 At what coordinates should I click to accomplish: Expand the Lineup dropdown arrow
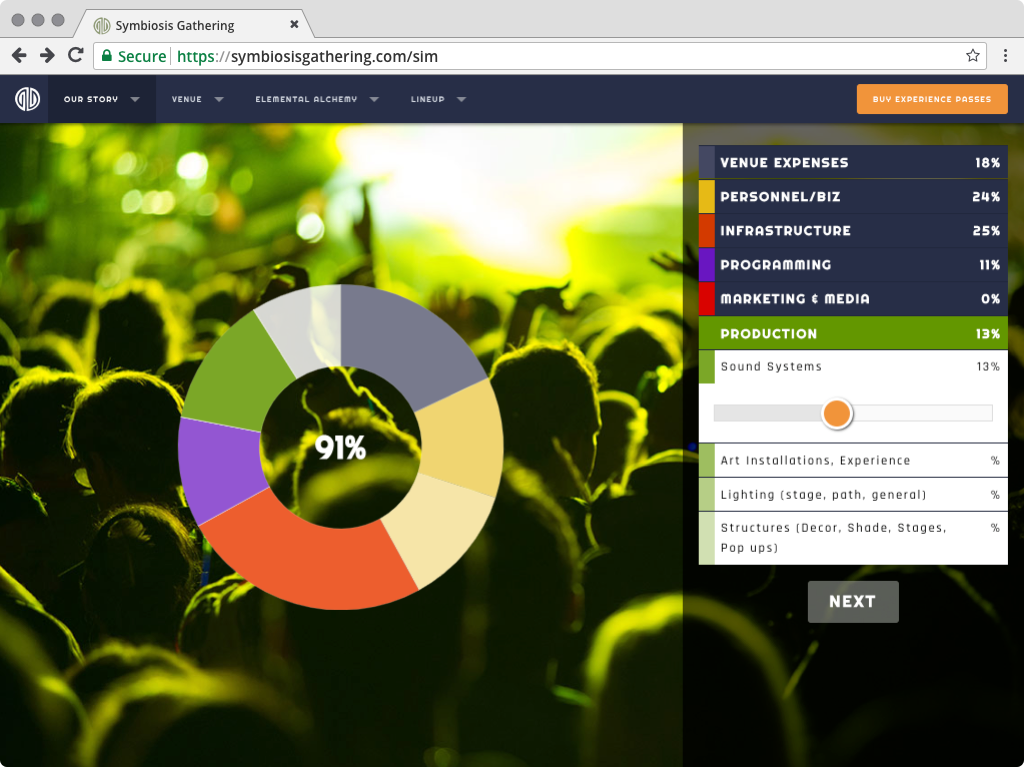[x=462, y=99]
